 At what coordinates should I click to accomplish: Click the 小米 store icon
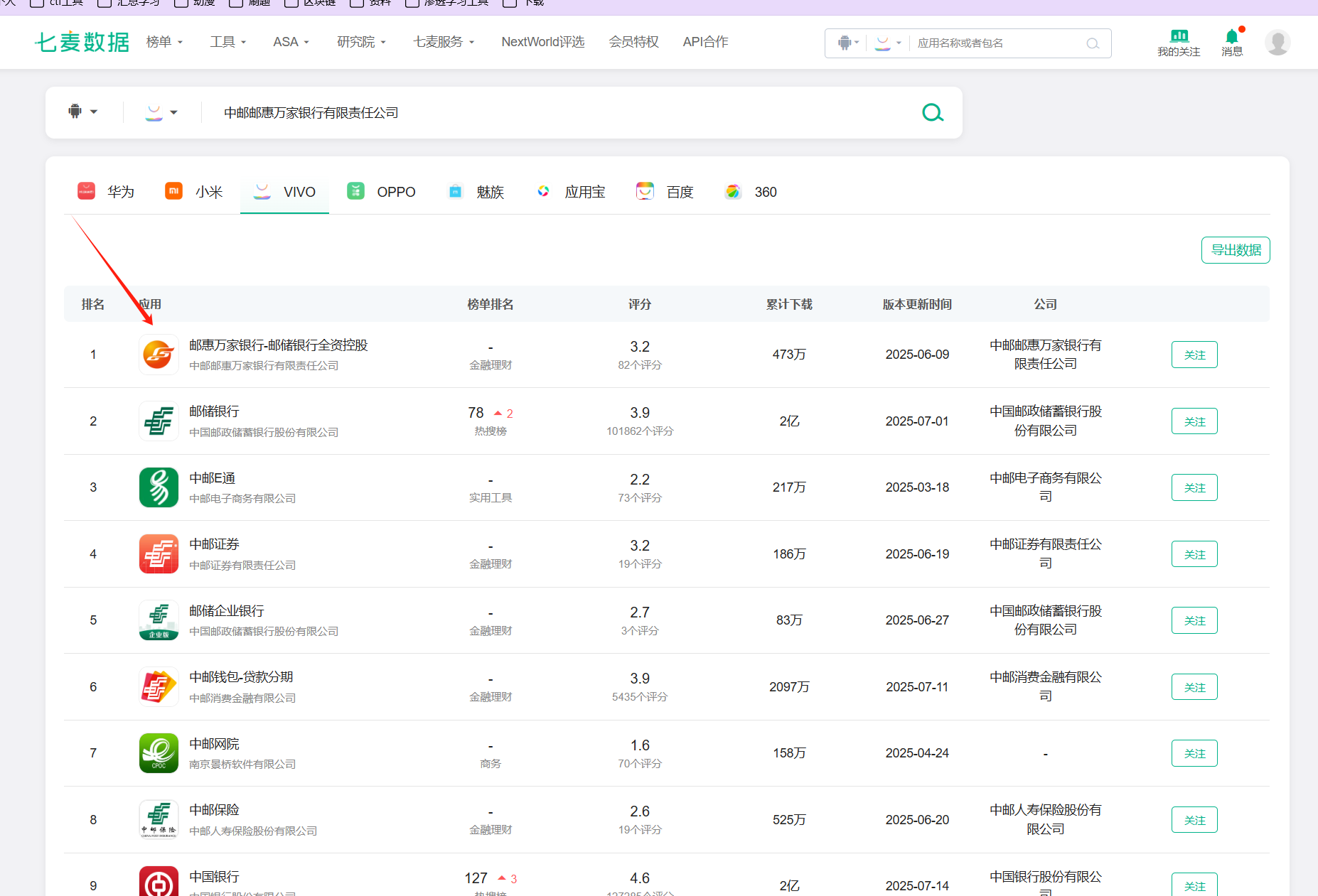(174, 191)
